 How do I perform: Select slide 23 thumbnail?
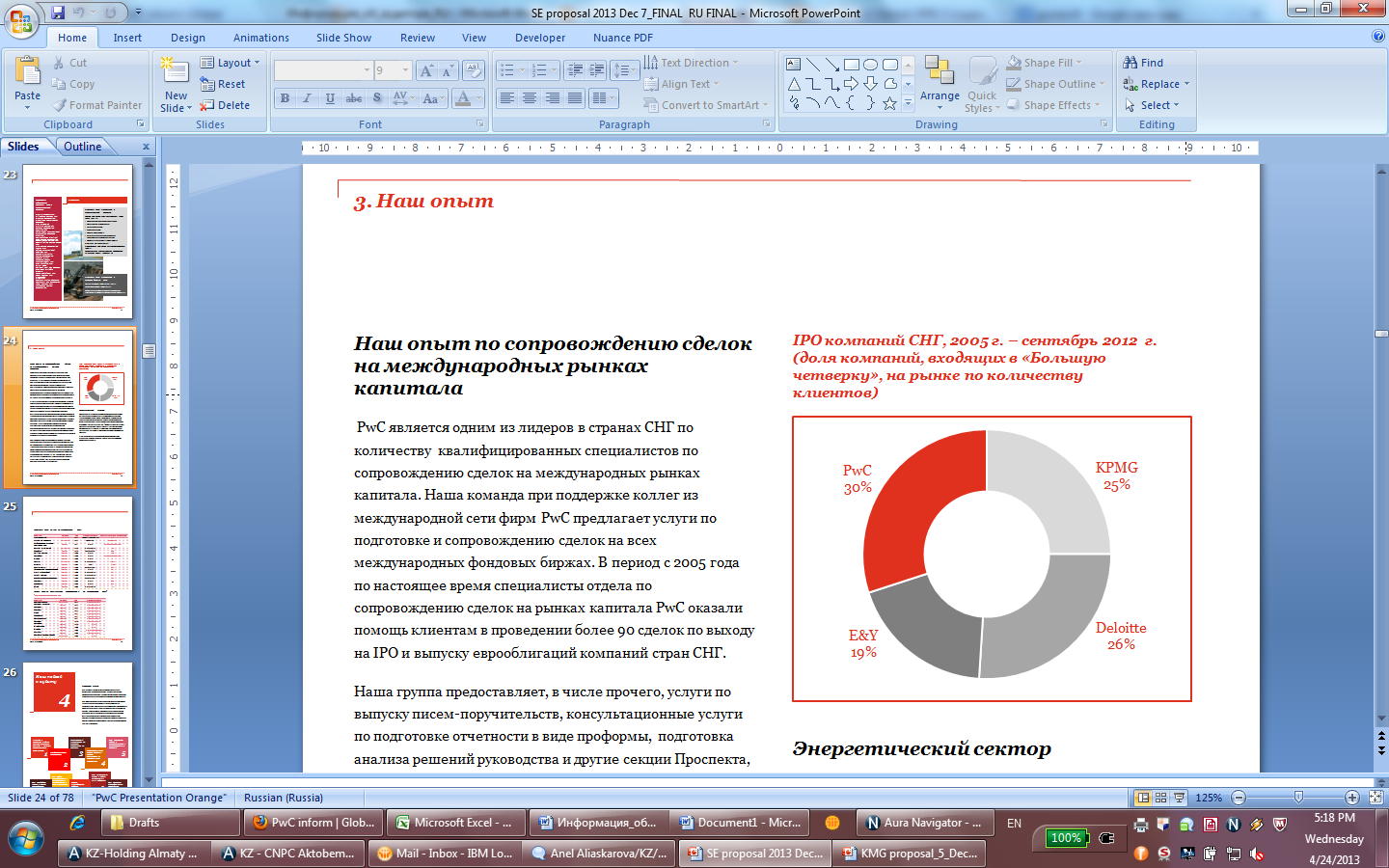(78, 241)
